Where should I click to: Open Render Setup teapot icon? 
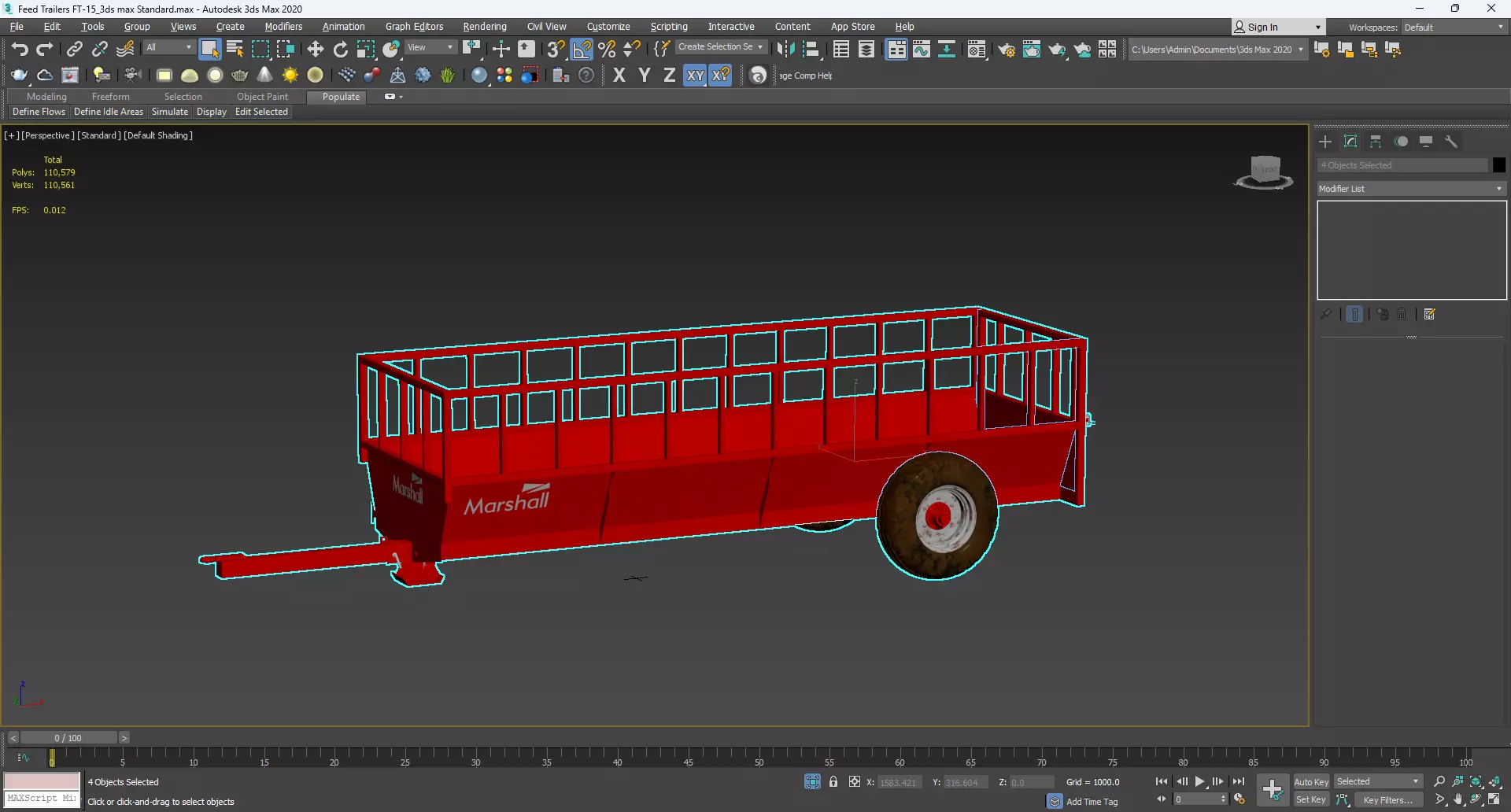[x=1007, y=50]
